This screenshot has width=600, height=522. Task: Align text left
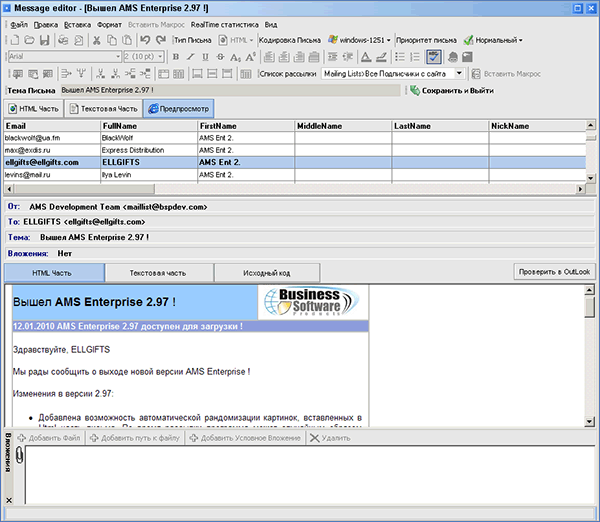tap(269, 57)
